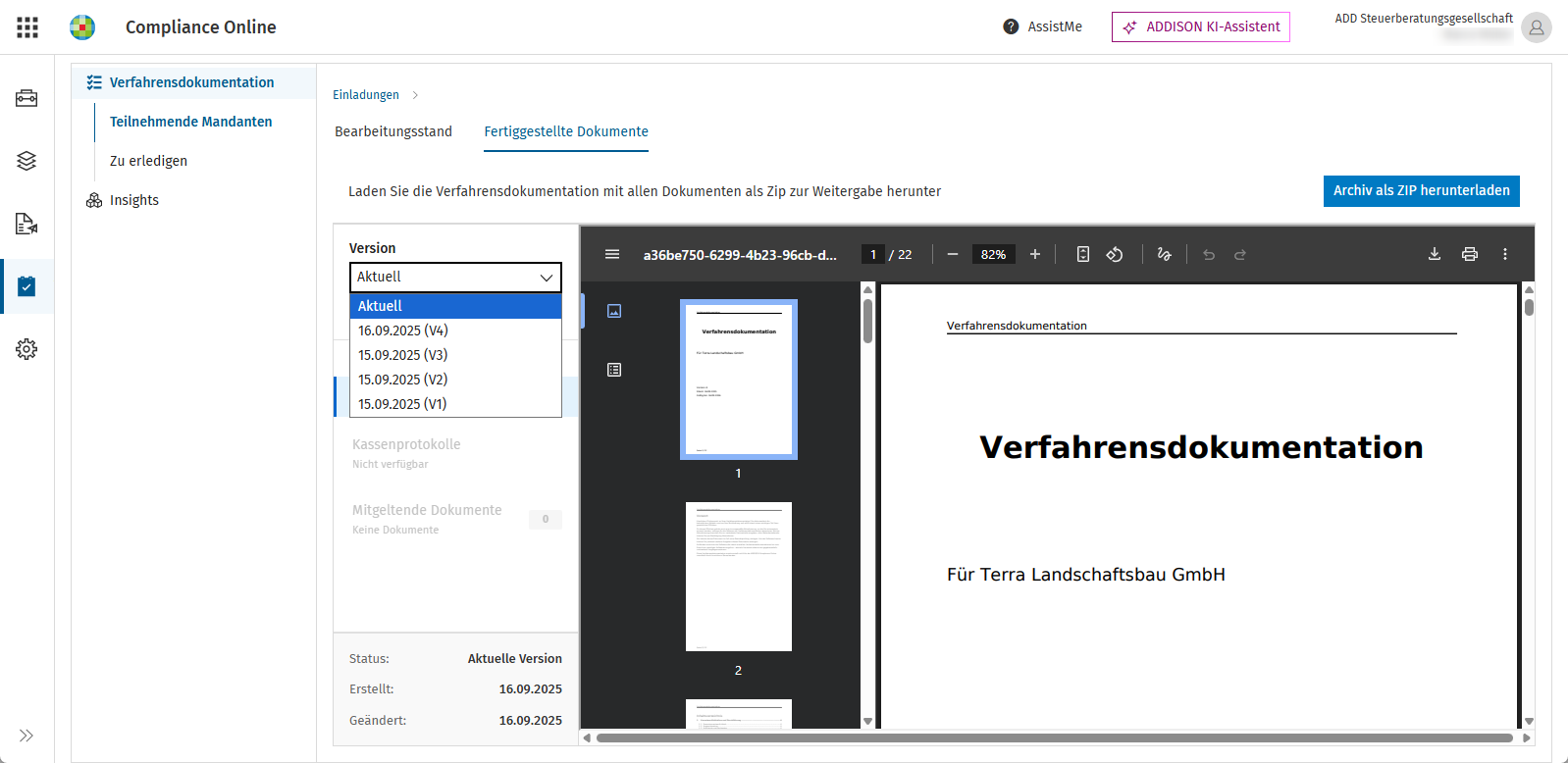Open the document send icon in left rail
This screenshot has height=763, width=1568.
pos(26,224)
